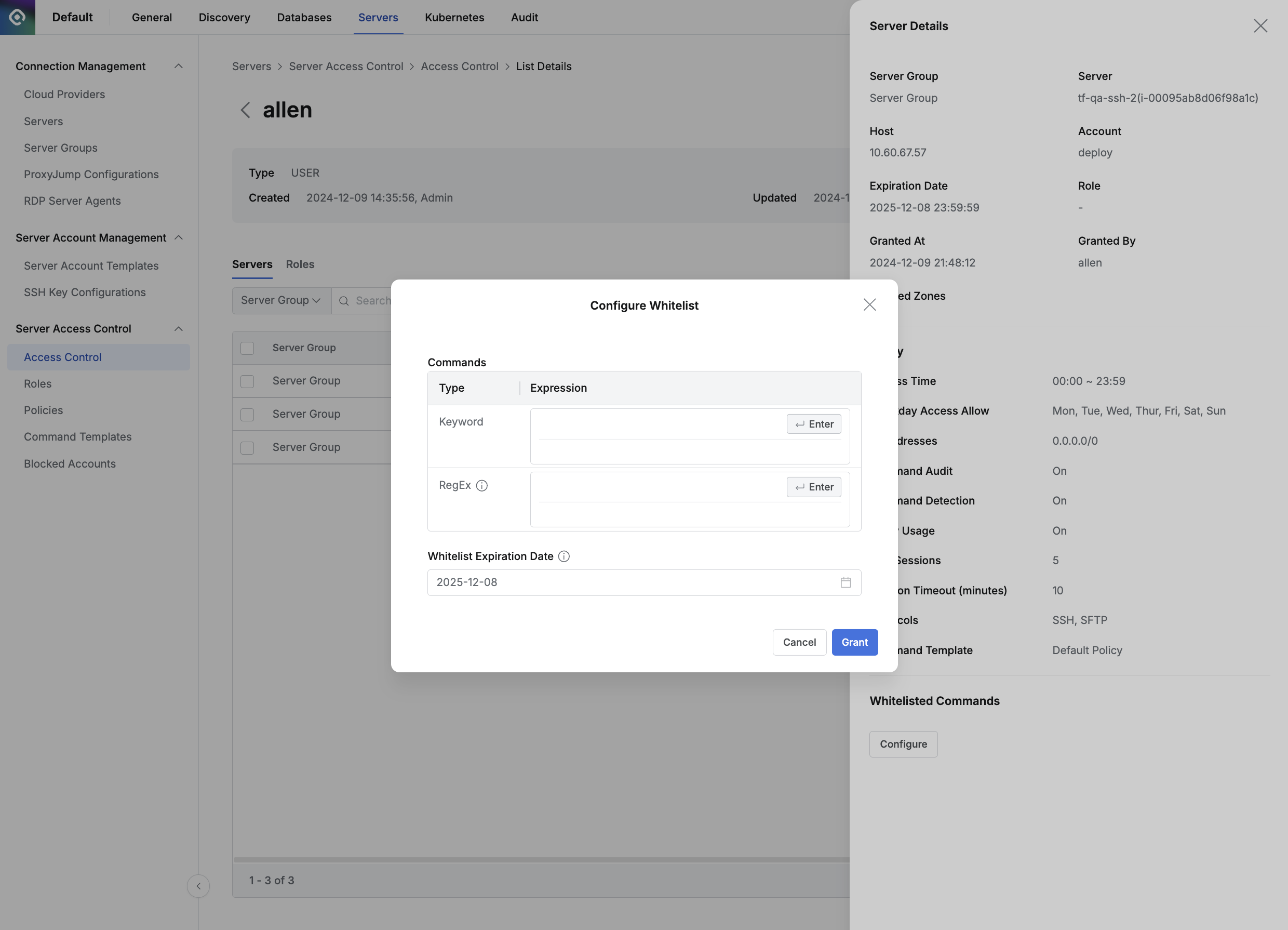The height and width of the screenshot is (930, 1288).
Task: Click the RegEx info icon
Action: coord(481,485)
